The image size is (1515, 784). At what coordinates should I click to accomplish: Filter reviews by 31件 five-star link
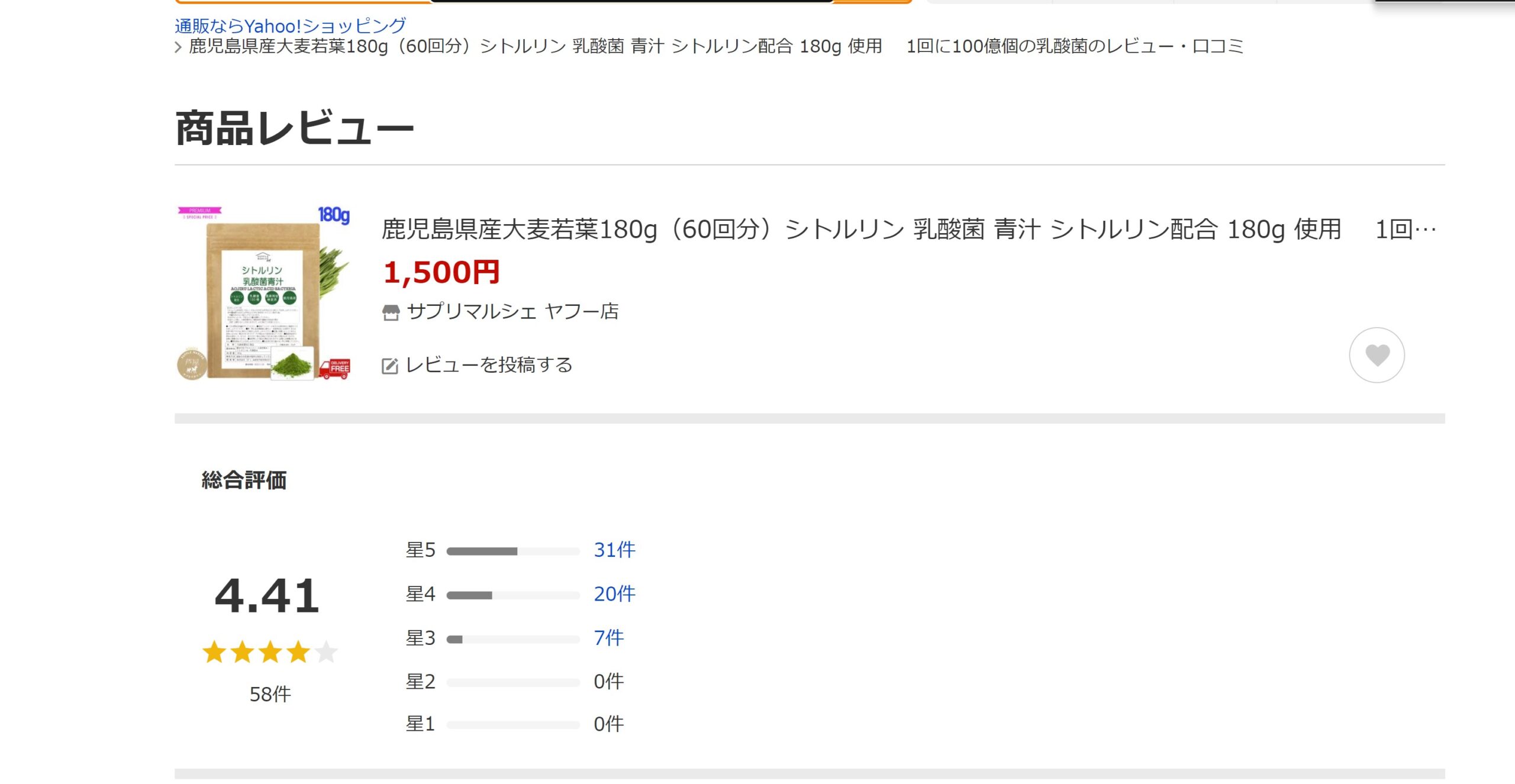[x=614, y=550]
